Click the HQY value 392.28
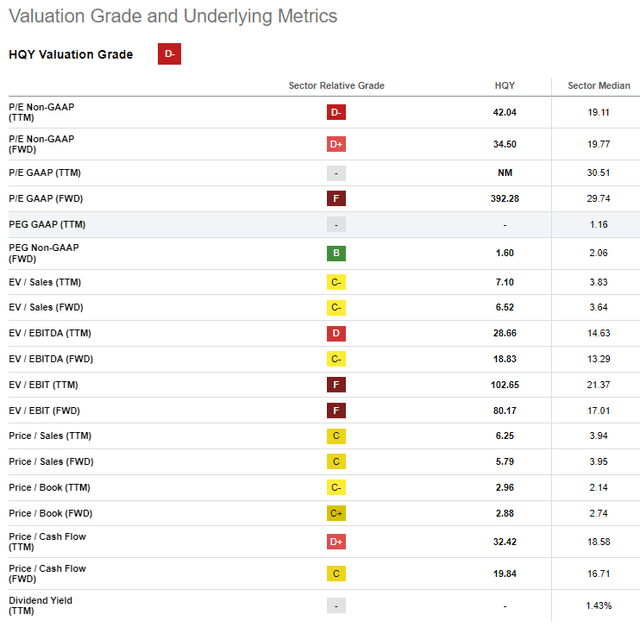Image resolution: width=640 pixels, height=627 pixels. pyautogui.click(x=505, y=198)
